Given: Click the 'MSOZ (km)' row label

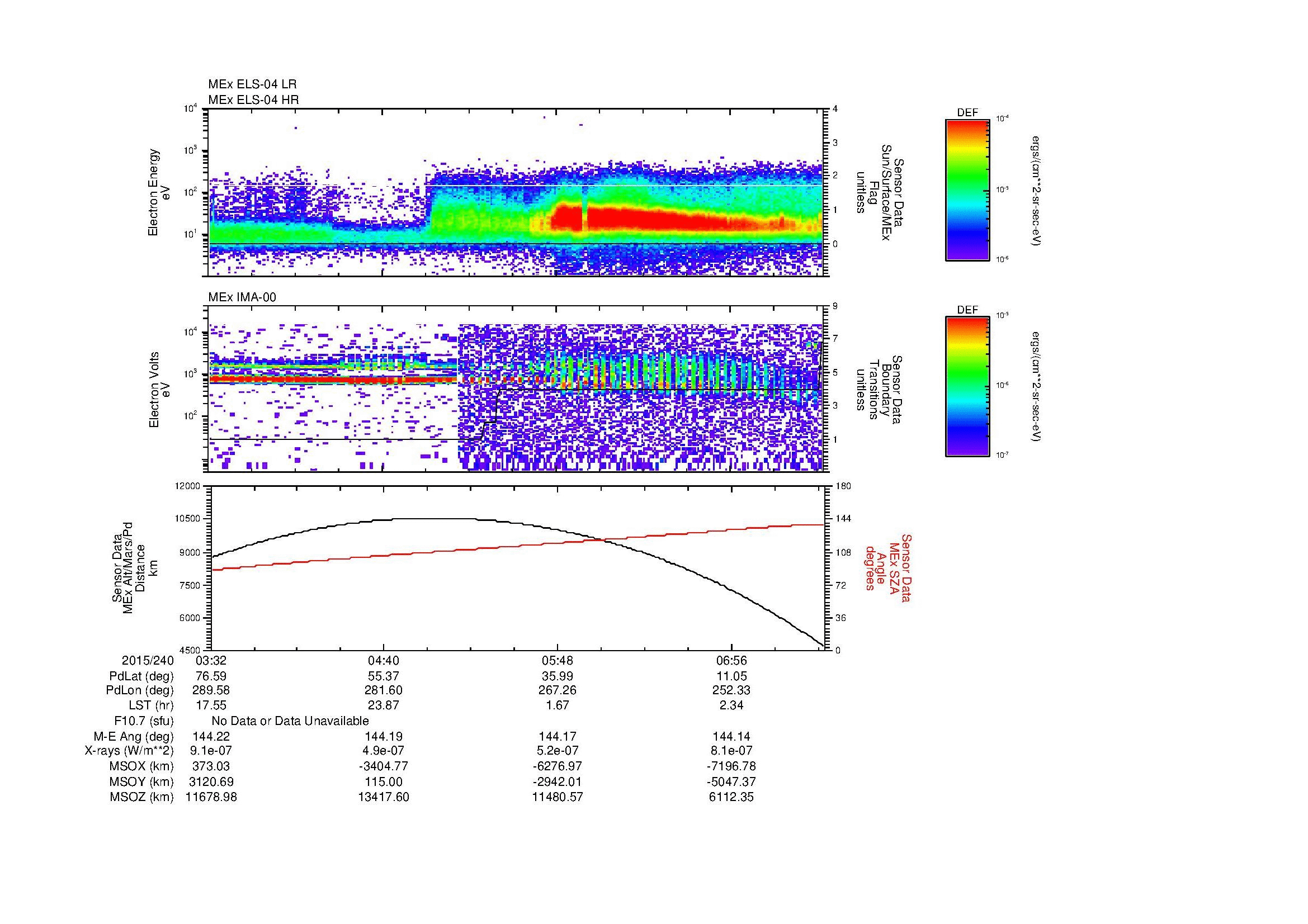Looking at the screenshot, I should [x=141, y=797].
